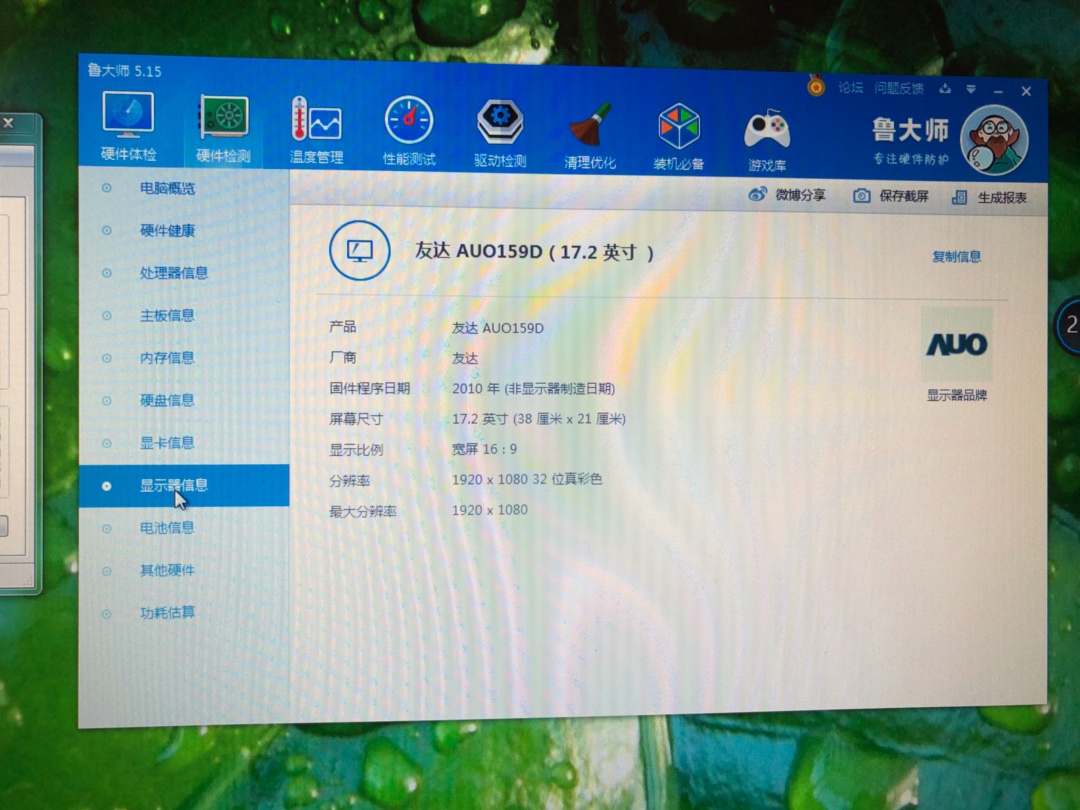The width and height of the screenshot is (1080, 810).
Task: Open the 游戏库 game library
Action: click(767, 140)
